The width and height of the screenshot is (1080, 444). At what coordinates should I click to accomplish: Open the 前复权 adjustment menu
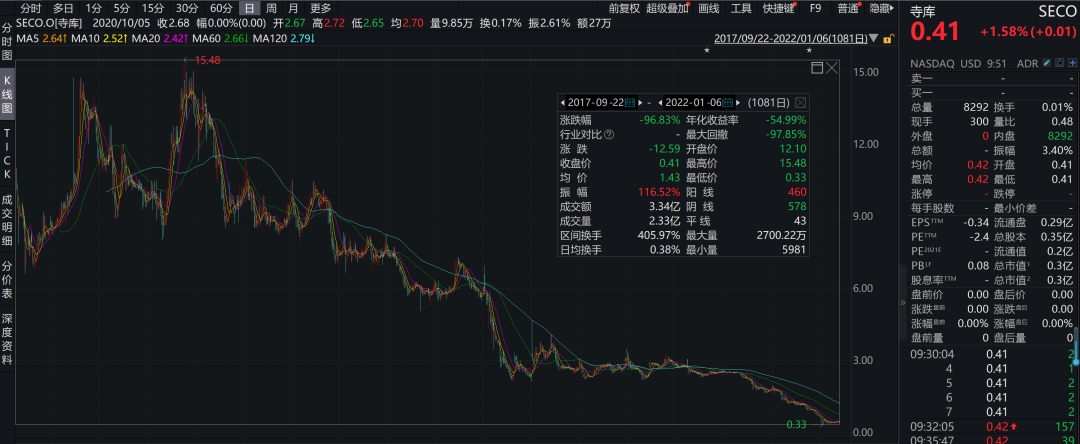click(x=625, y=8)
